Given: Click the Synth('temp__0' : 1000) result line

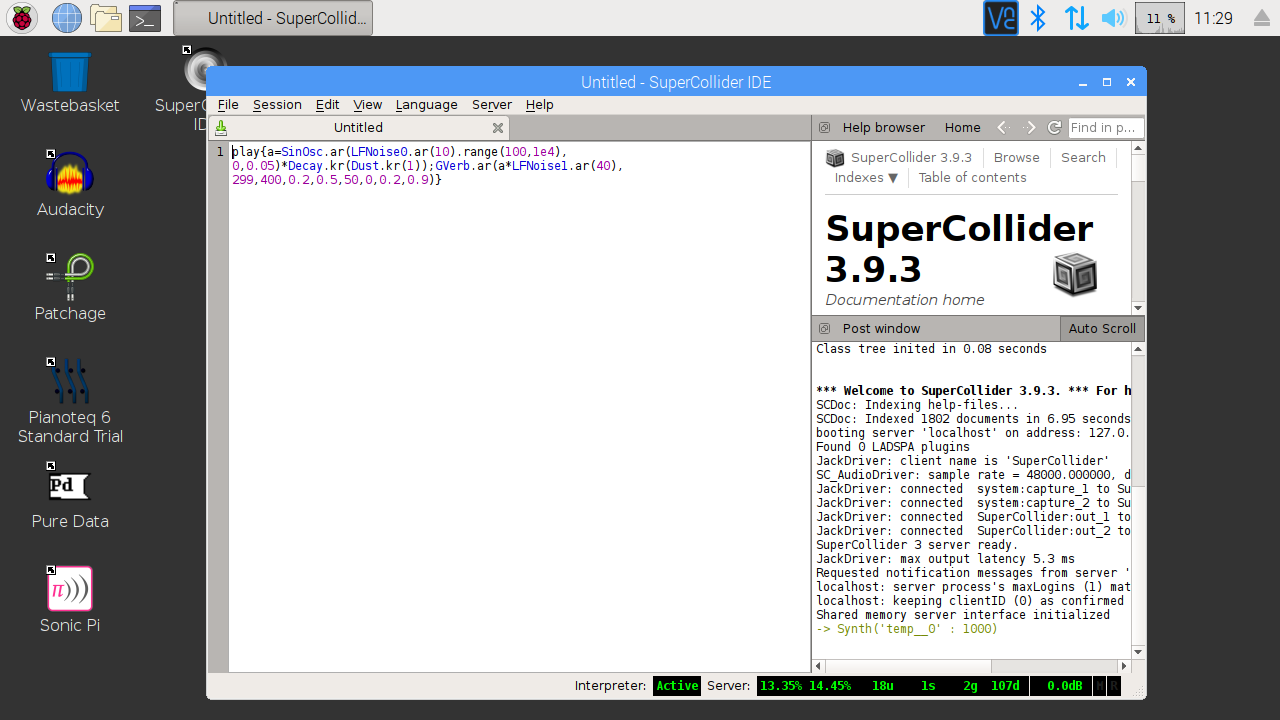Looking at the screenshot, I should tap(907, 629).
